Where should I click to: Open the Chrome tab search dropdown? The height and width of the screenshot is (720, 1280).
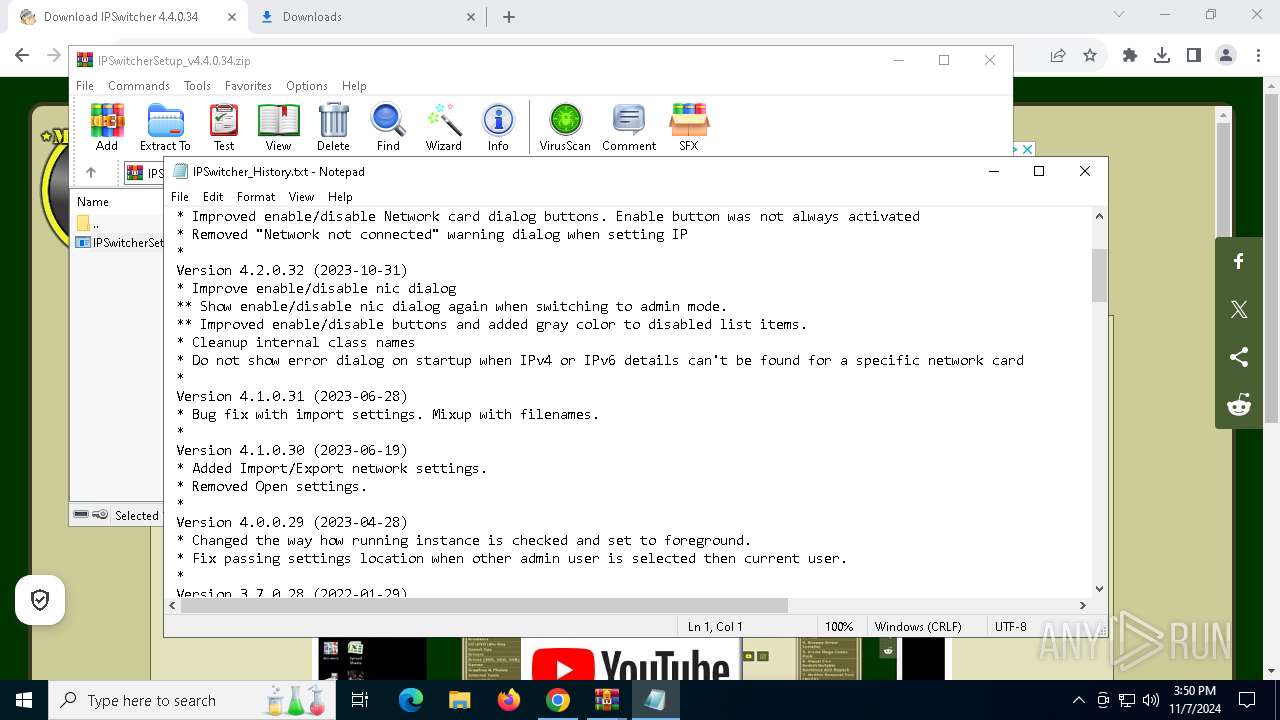point(1119,15)
